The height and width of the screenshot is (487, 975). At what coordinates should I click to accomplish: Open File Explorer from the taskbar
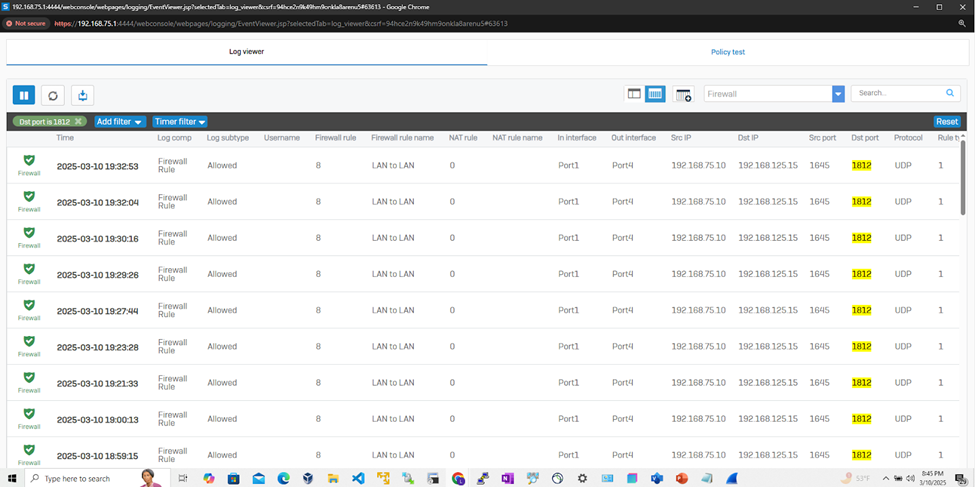333,478
